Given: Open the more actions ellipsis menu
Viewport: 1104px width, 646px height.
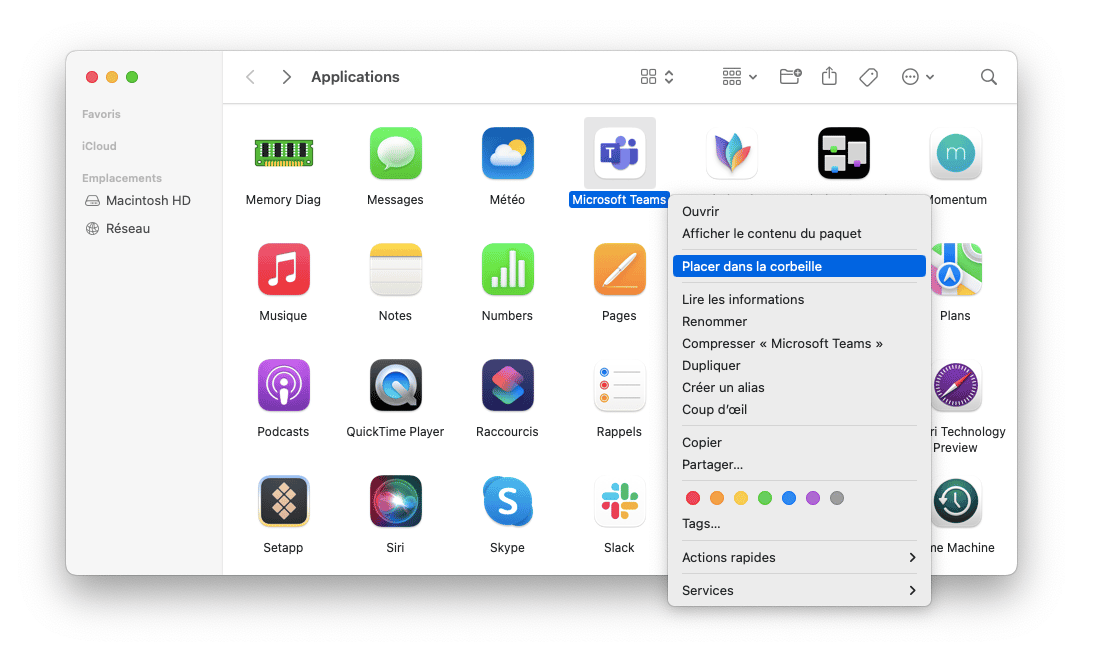Looking at the screenshot, I should pos(917,77).
